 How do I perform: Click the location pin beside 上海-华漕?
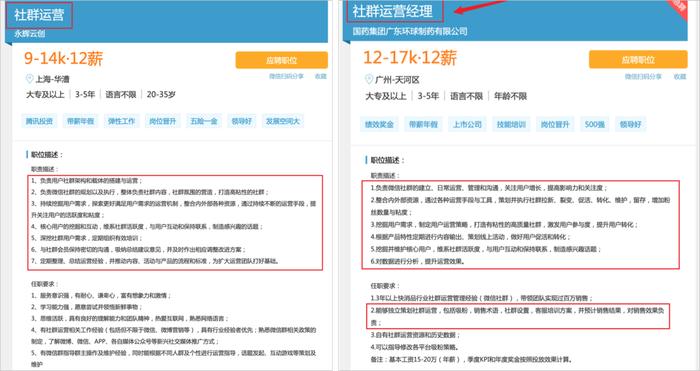pos(29,79)
